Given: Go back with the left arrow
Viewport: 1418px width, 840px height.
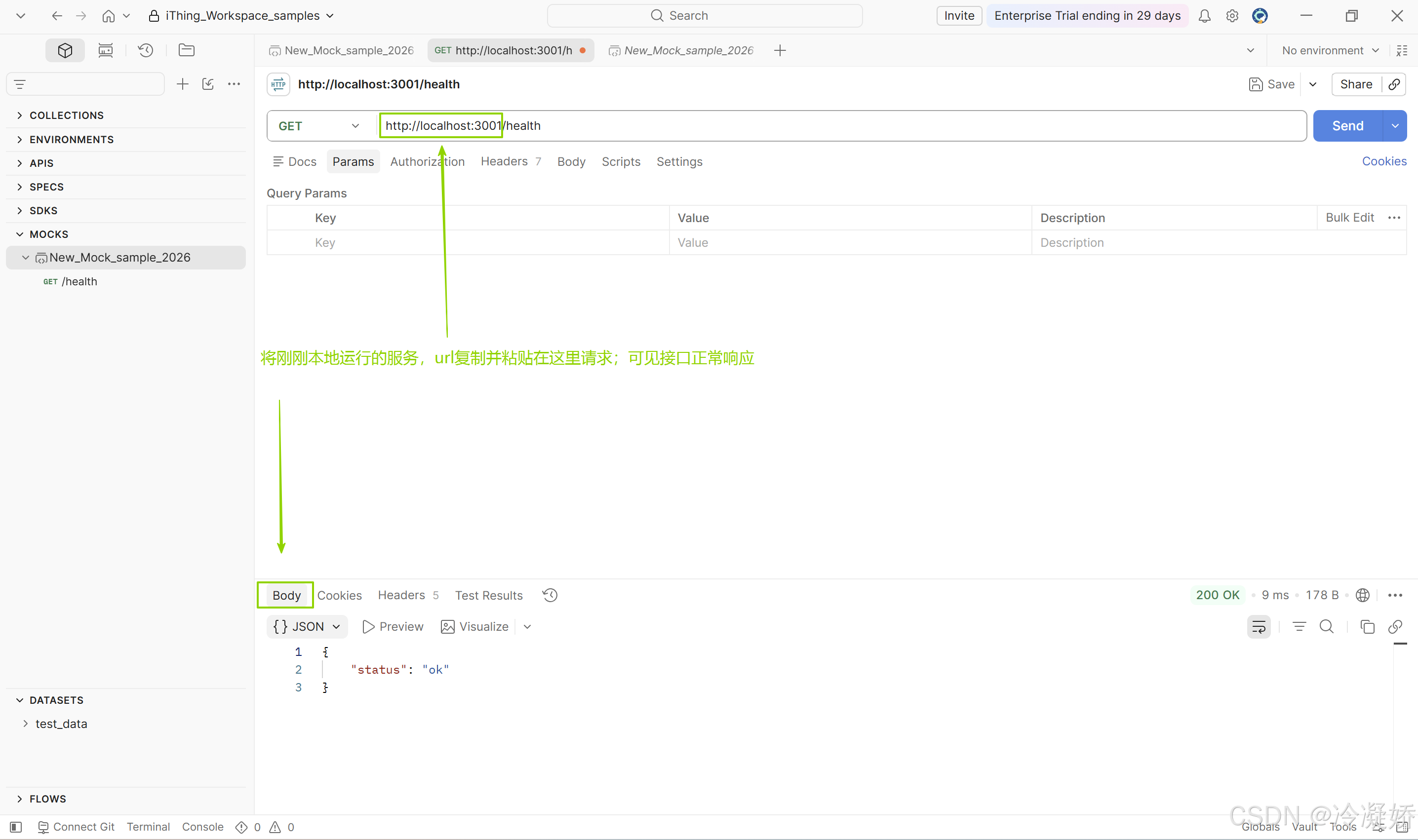Looking at the screenshot, I should click(x=57, y=16).
